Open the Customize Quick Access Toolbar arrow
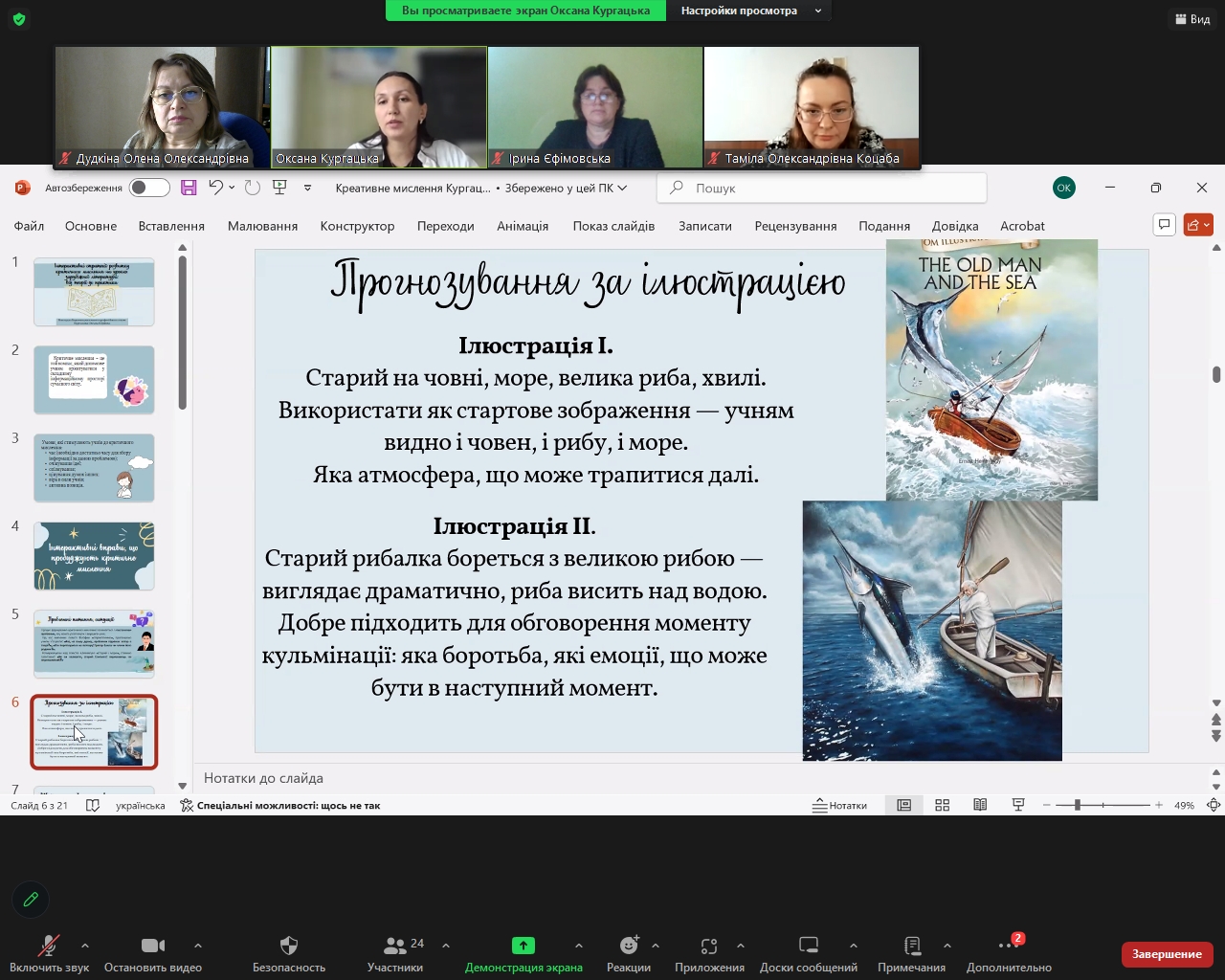Viewport: 1225px width, 980px height. pos(307,189)
